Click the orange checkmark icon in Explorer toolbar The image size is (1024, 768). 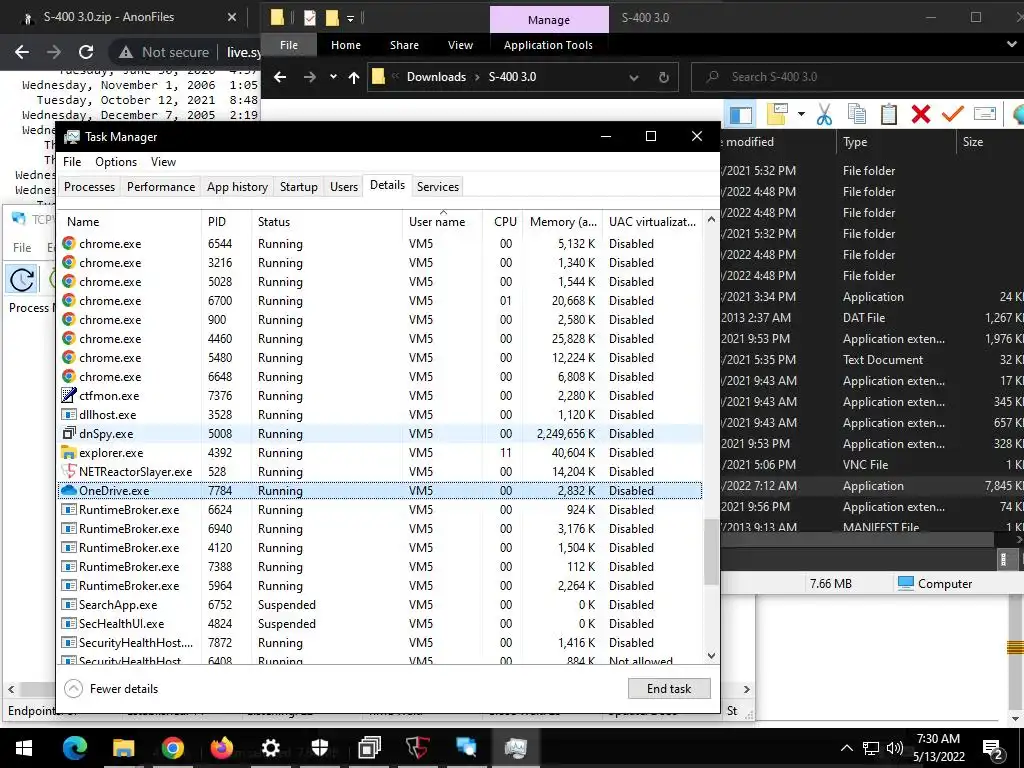coord(953,114)
